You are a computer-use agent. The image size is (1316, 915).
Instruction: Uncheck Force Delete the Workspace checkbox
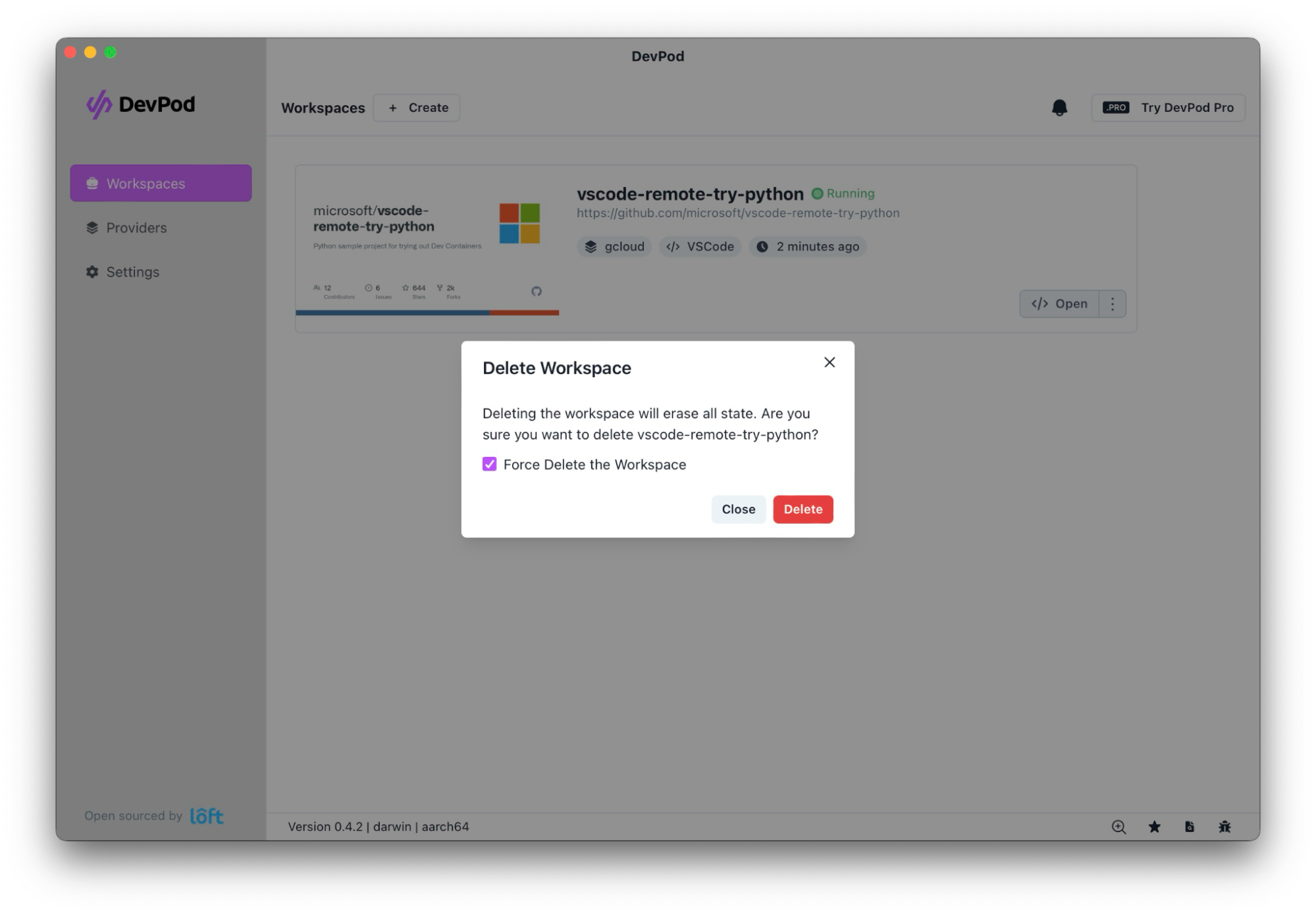[489, 464]
